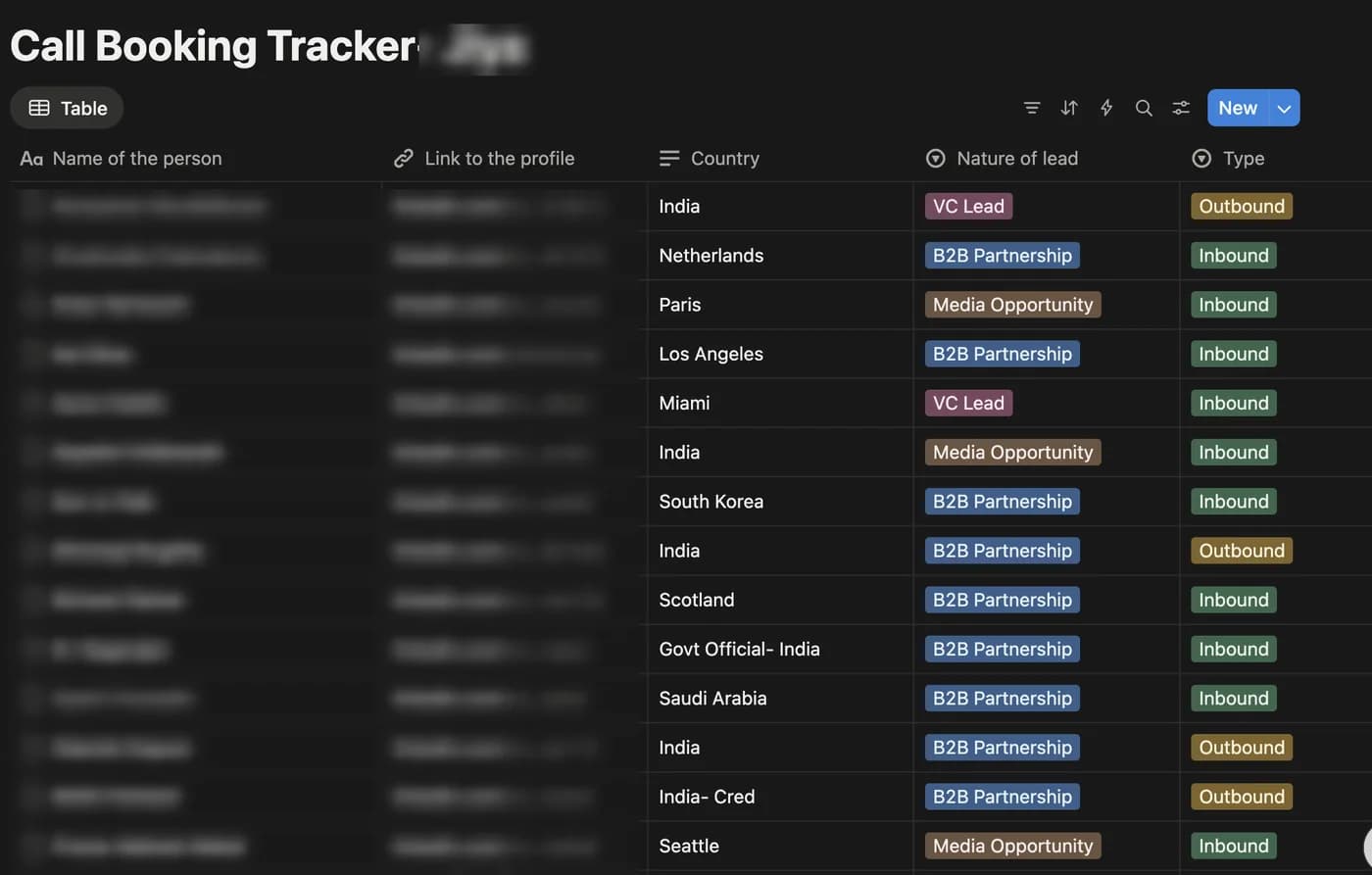The width and height of the screenshot is (1372, 875).
Task: Switch to the Table view tab
Action: coord(67,108)
